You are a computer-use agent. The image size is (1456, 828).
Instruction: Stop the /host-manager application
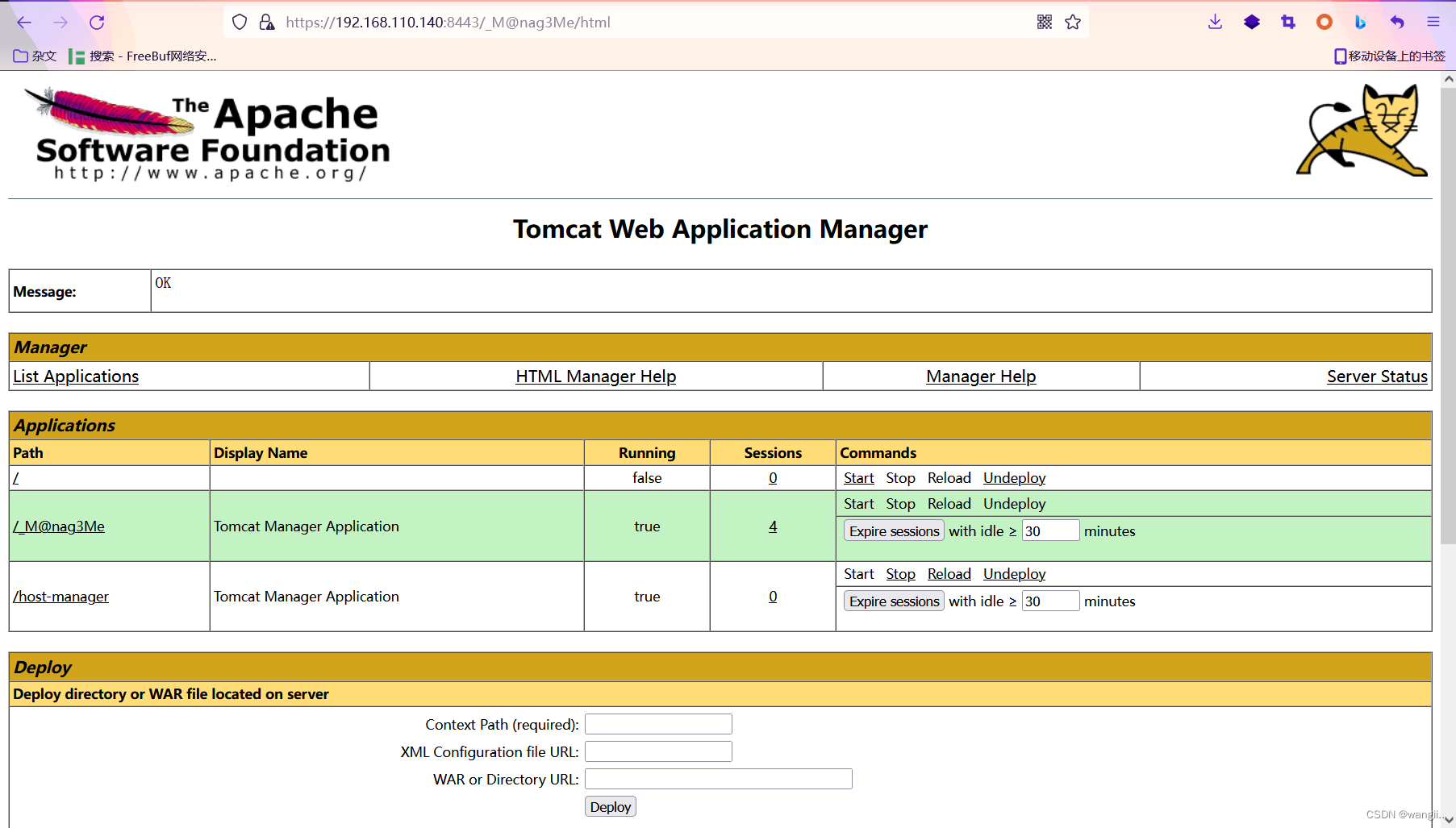tap(900, 574)
